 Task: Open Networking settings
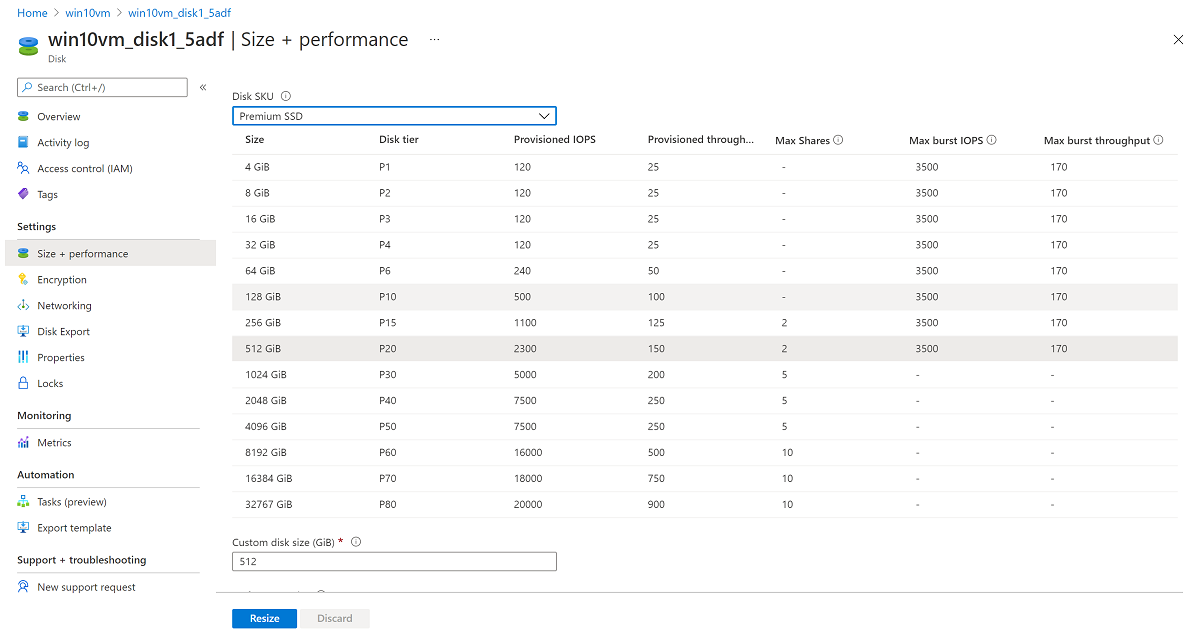pyautogui.click(x=67, y=305)
